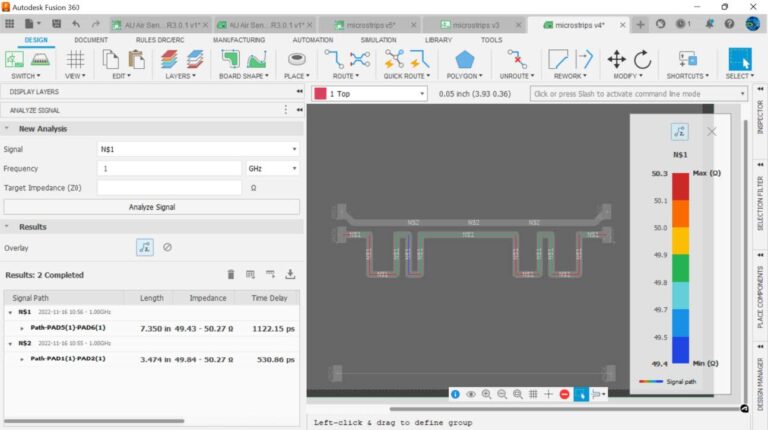Screen dimensions: 768x430
Task: Select the Polygon pentagon tool
Action: pyautogui.click(x=464, y=60)
